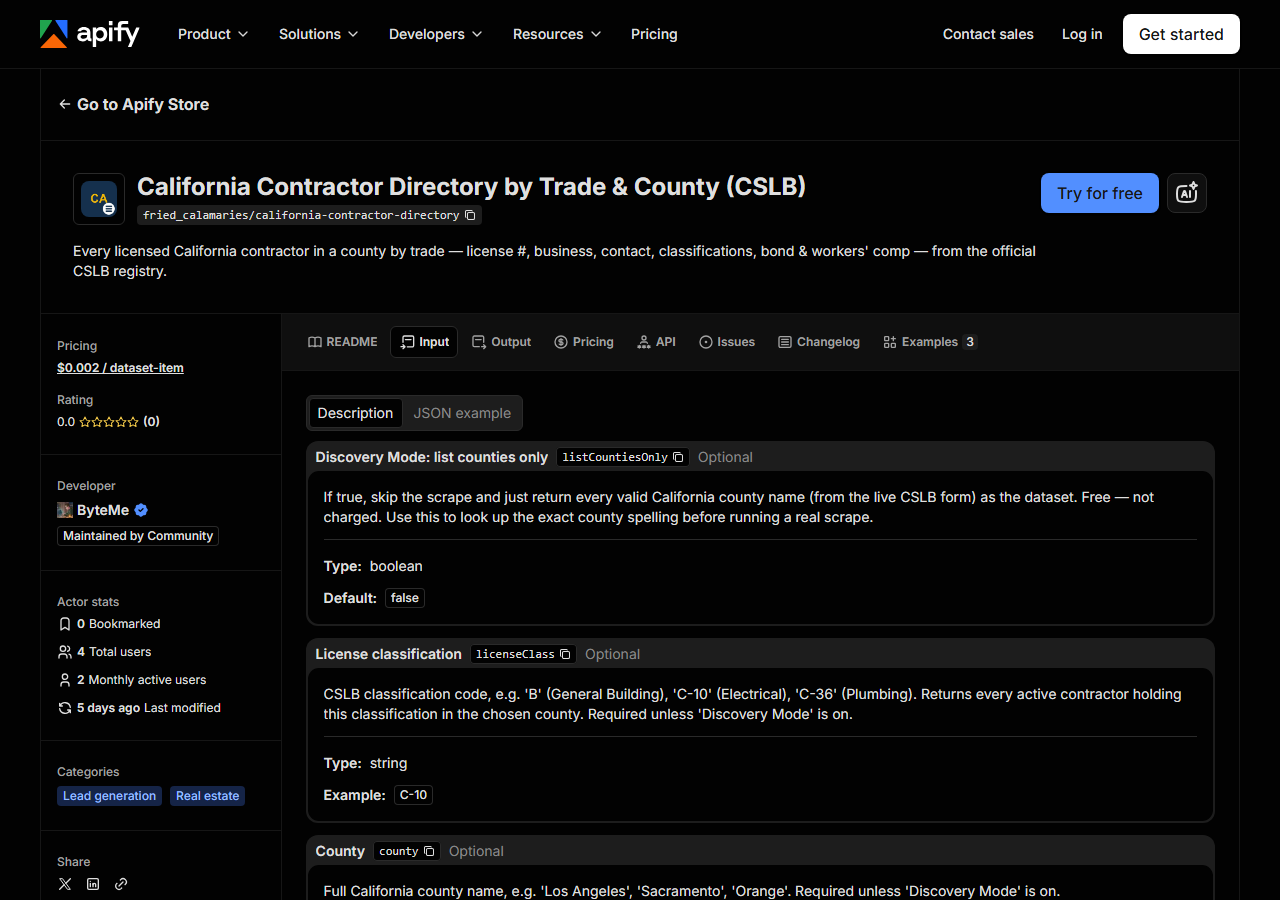This screenshot has width=1280, height=900.
Task: Switch to the Output tab
Action: pos(502,342)
